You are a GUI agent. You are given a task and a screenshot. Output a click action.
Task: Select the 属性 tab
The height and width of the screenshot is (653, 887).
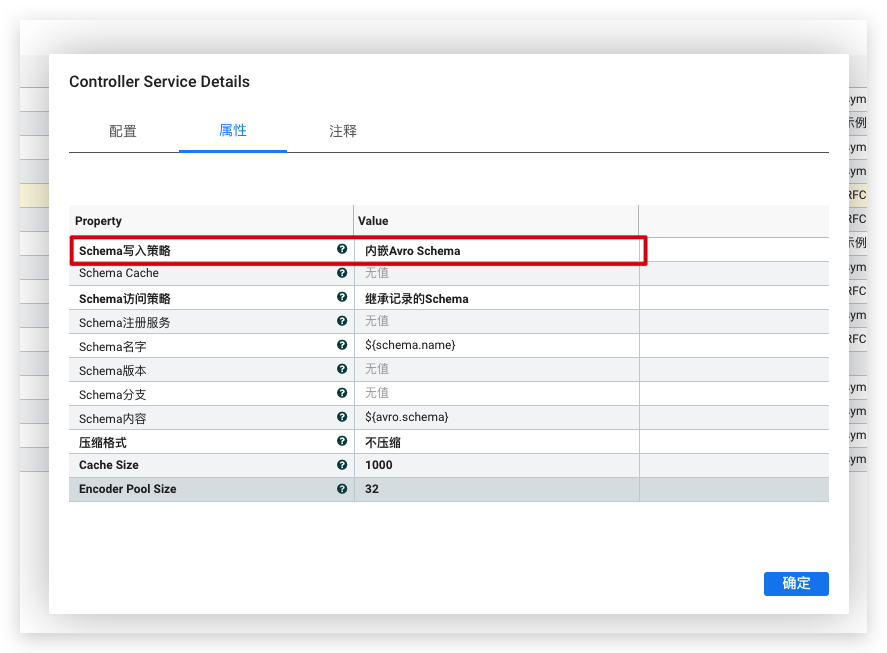point(233,131)
